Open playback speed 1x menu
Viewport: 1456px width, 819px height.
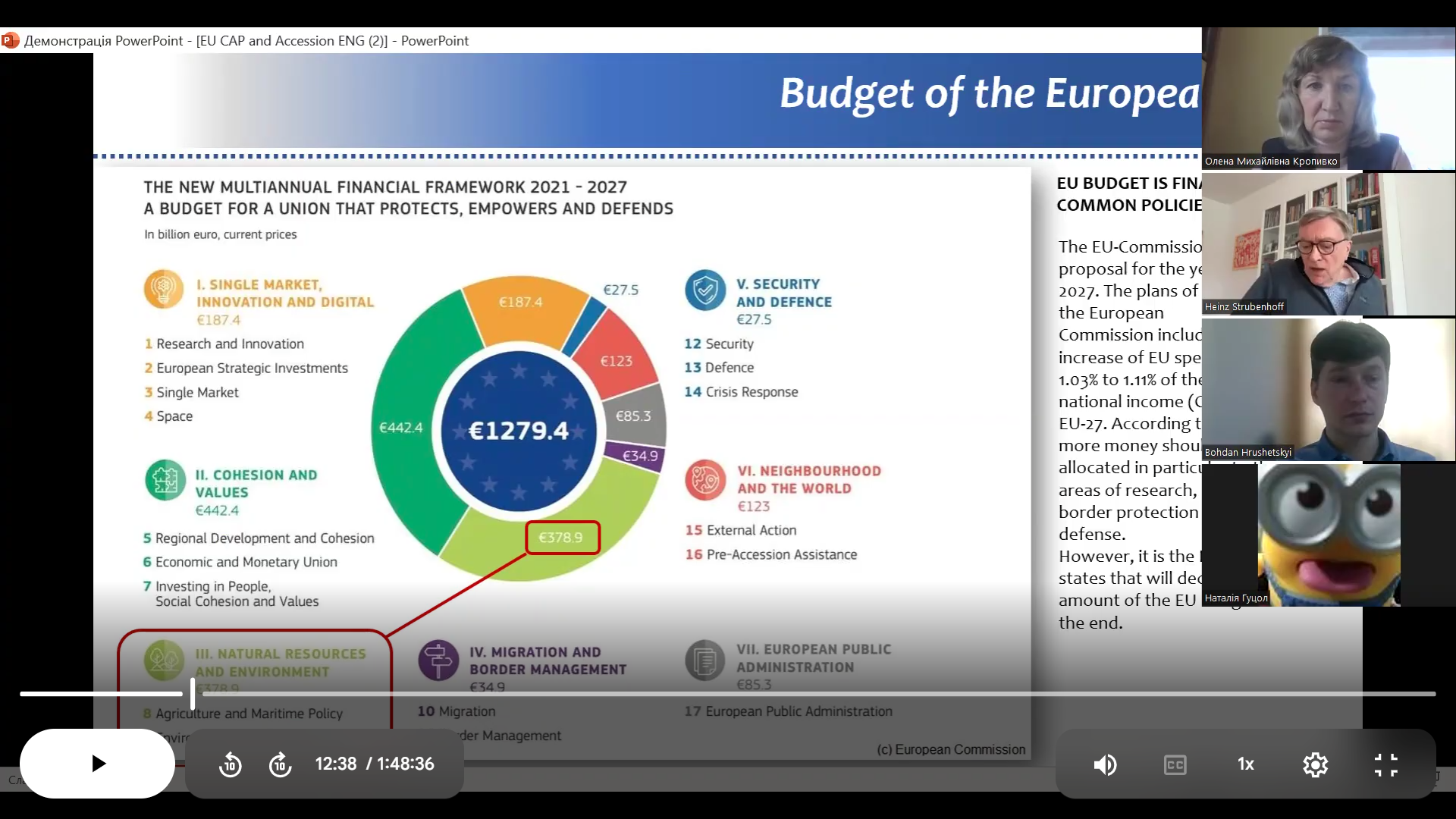pos(1245,764)
